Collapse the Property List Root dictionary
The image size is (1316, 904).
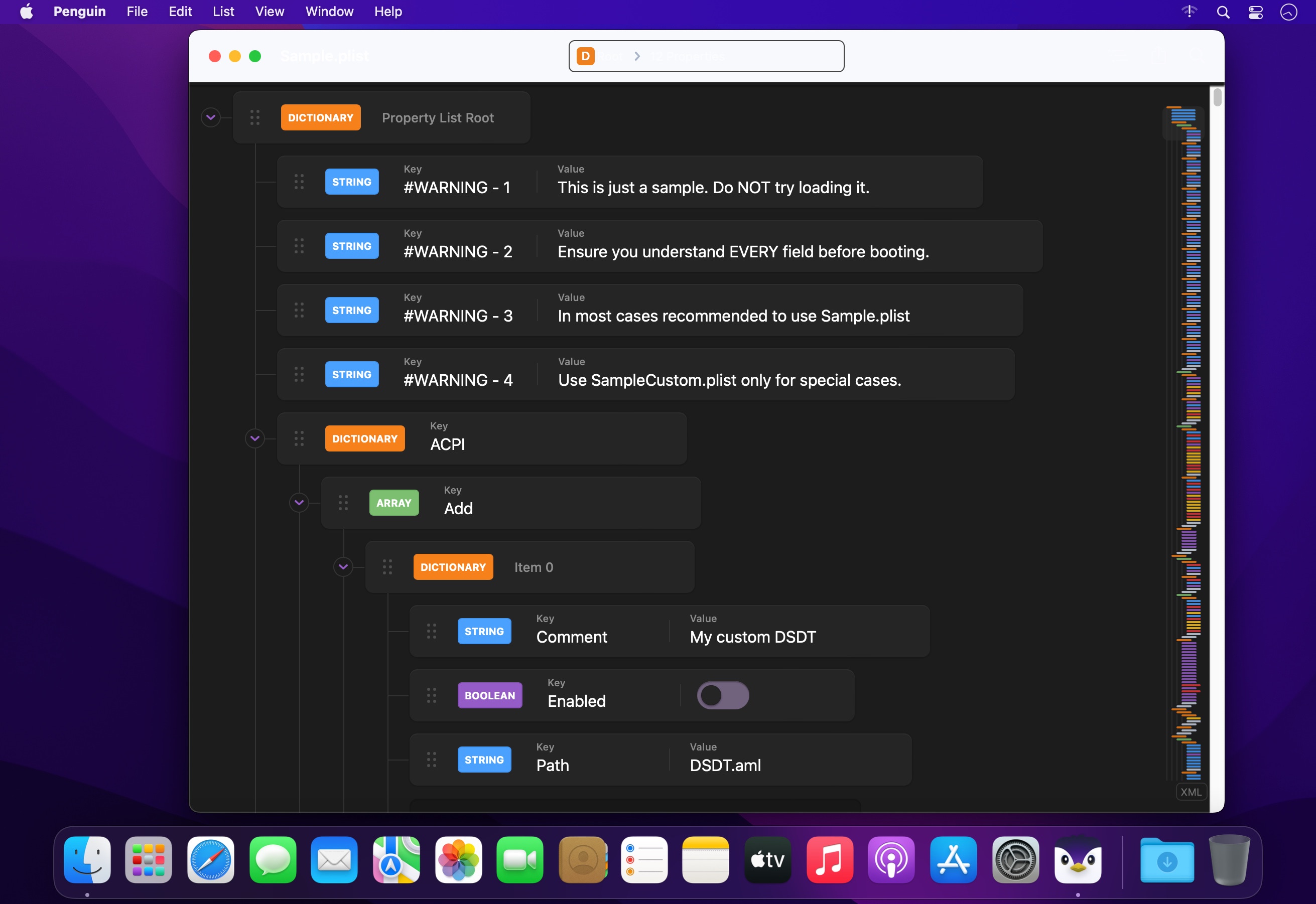(211, 117)
